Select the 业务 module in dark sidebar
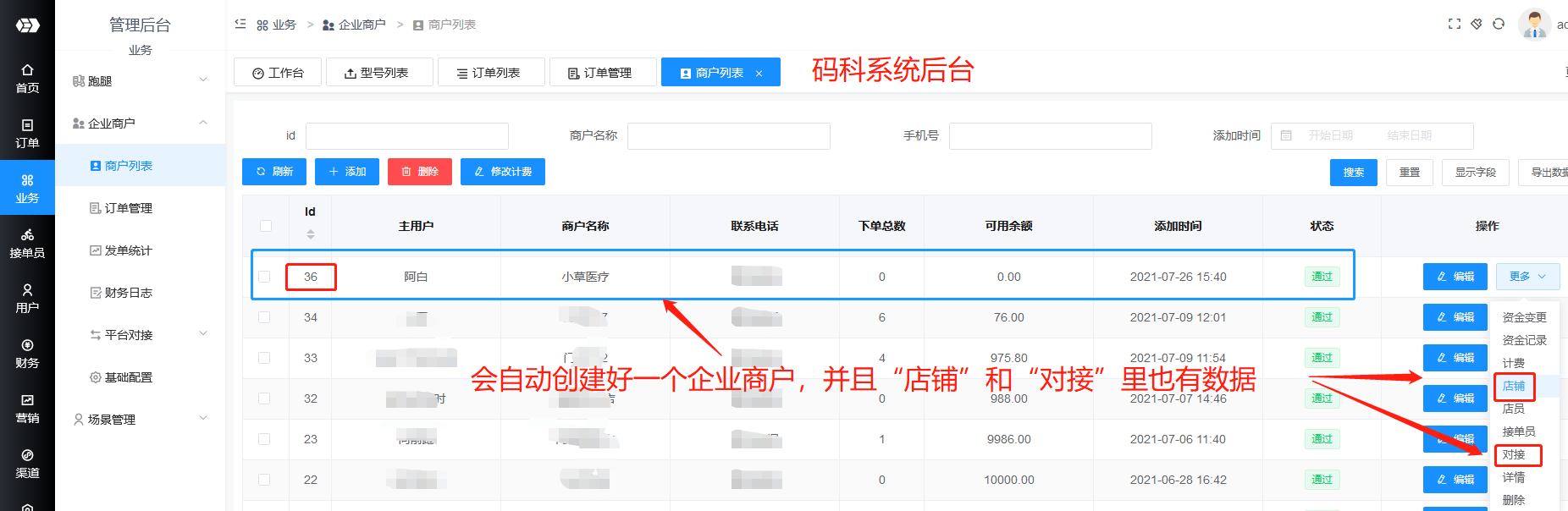Viewport: 1568px width, 511px height. click(x=27, y=189)
